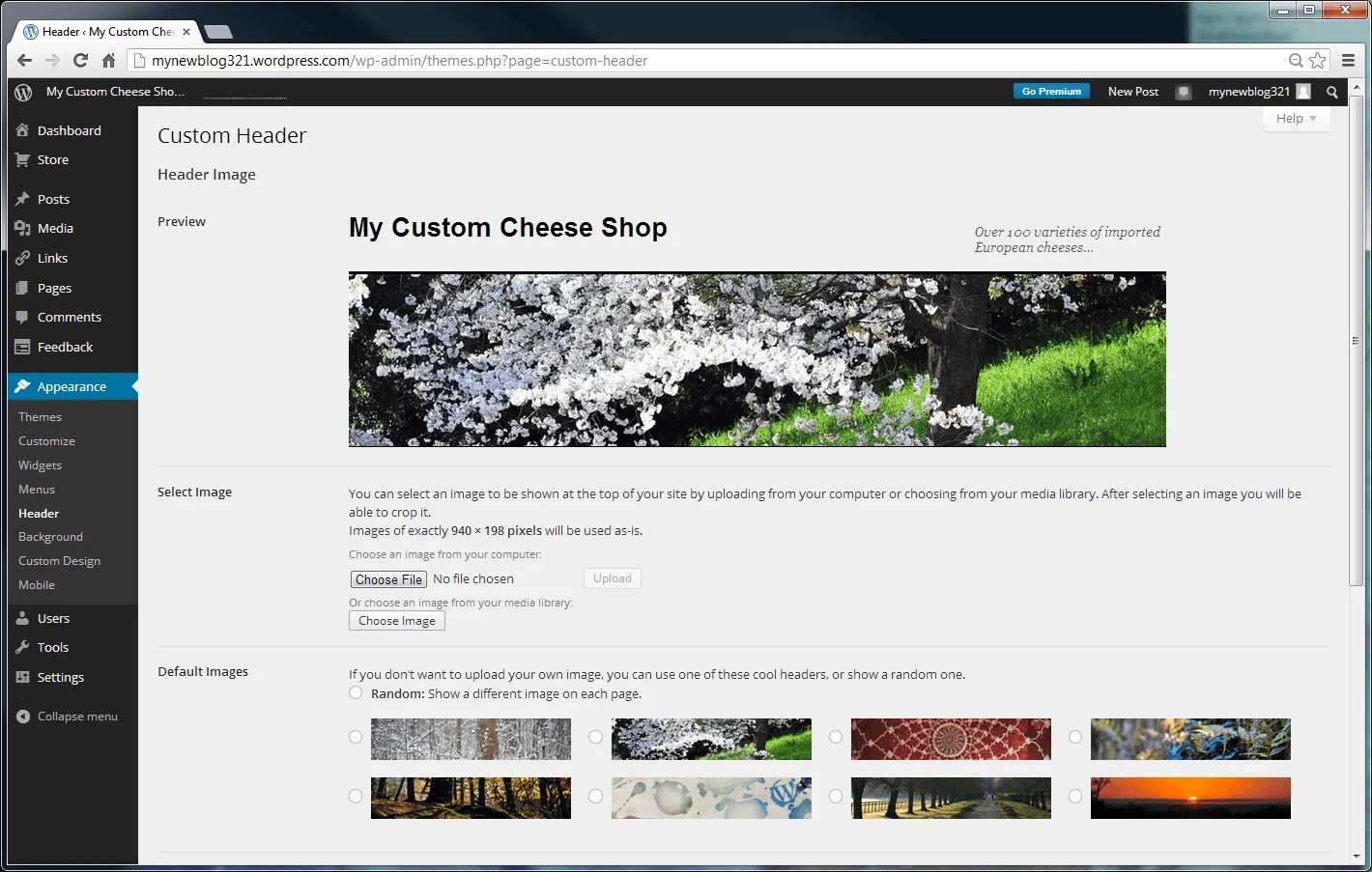Select the tree-lined road header thumbnail
The height and width of the screenshot is (872, 1372).
click(x=950, y=798)
